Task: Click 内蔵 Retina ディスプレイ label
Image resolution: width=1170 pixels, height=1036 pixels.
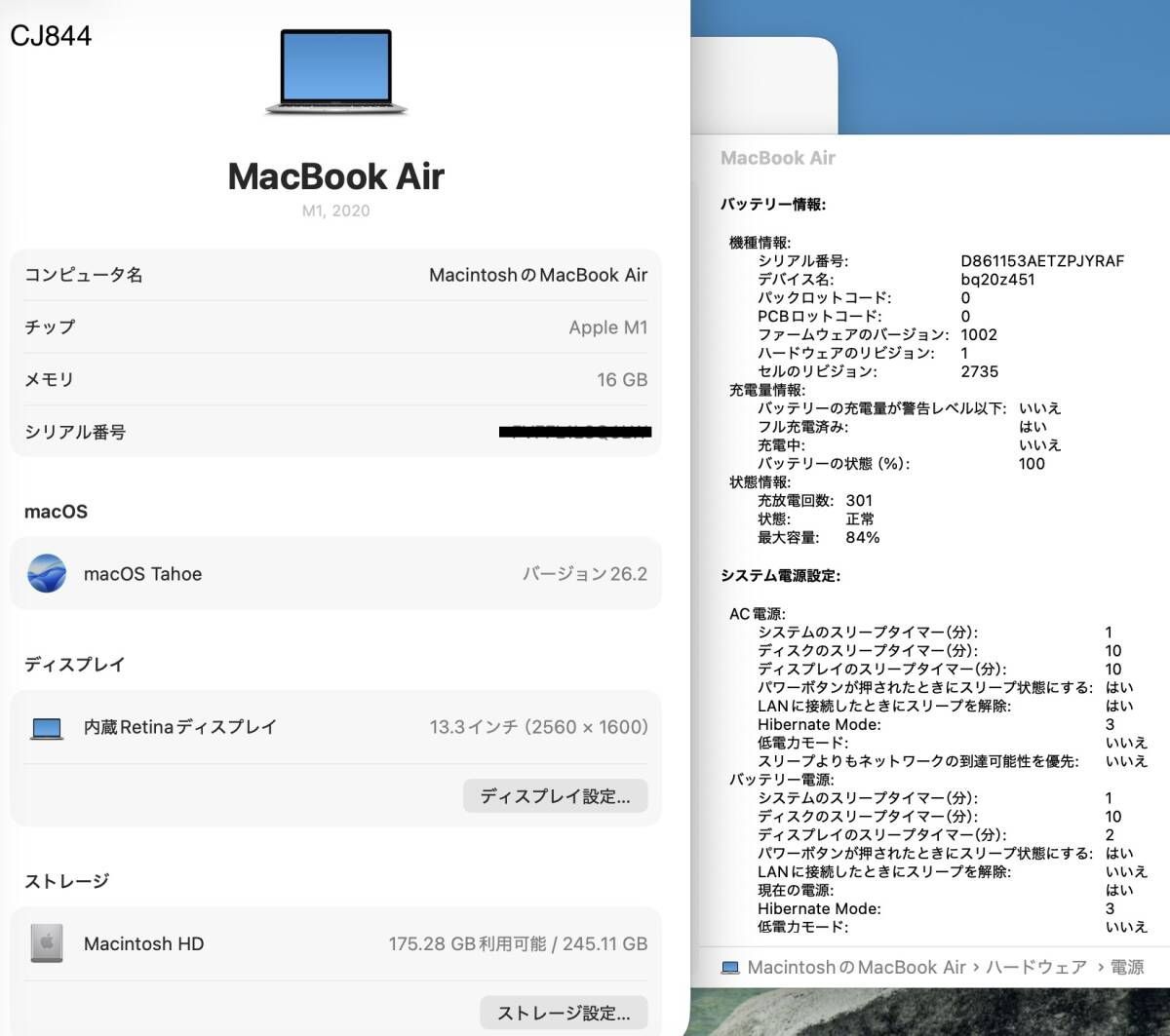Action: 180,727
